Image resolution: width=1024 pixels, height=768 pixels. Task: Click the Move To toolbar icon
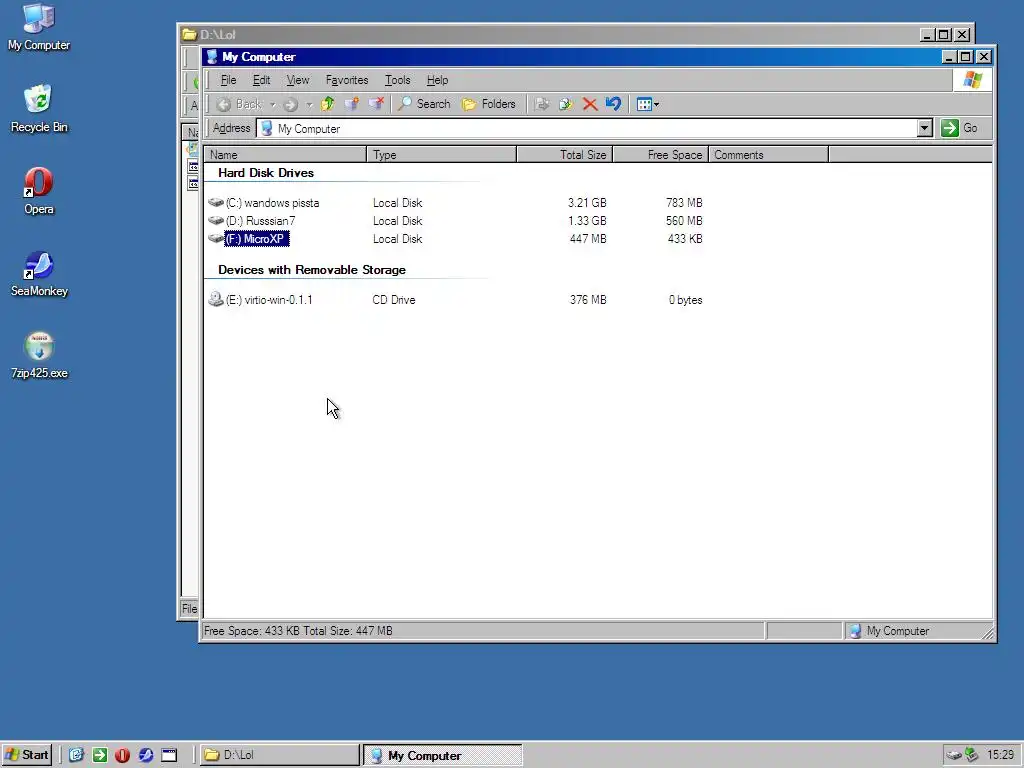pyautogui.click(x=541, y=104)
